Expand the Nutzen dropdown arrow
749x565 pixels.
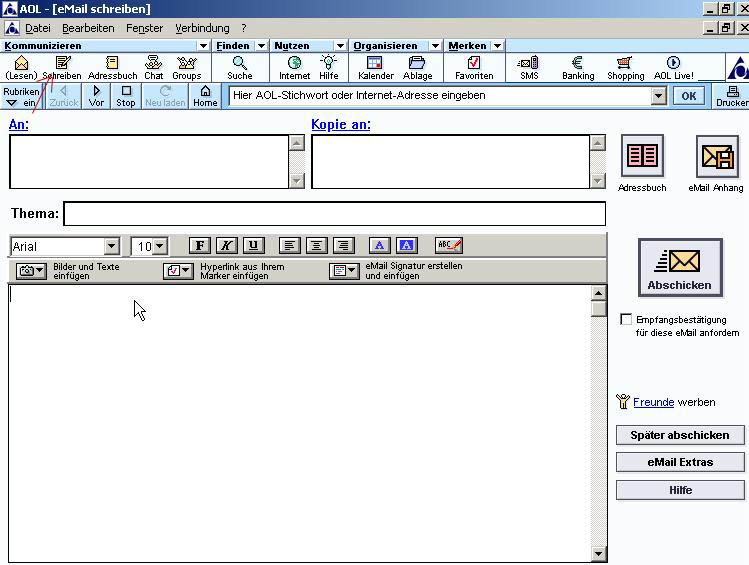(340, 46)
